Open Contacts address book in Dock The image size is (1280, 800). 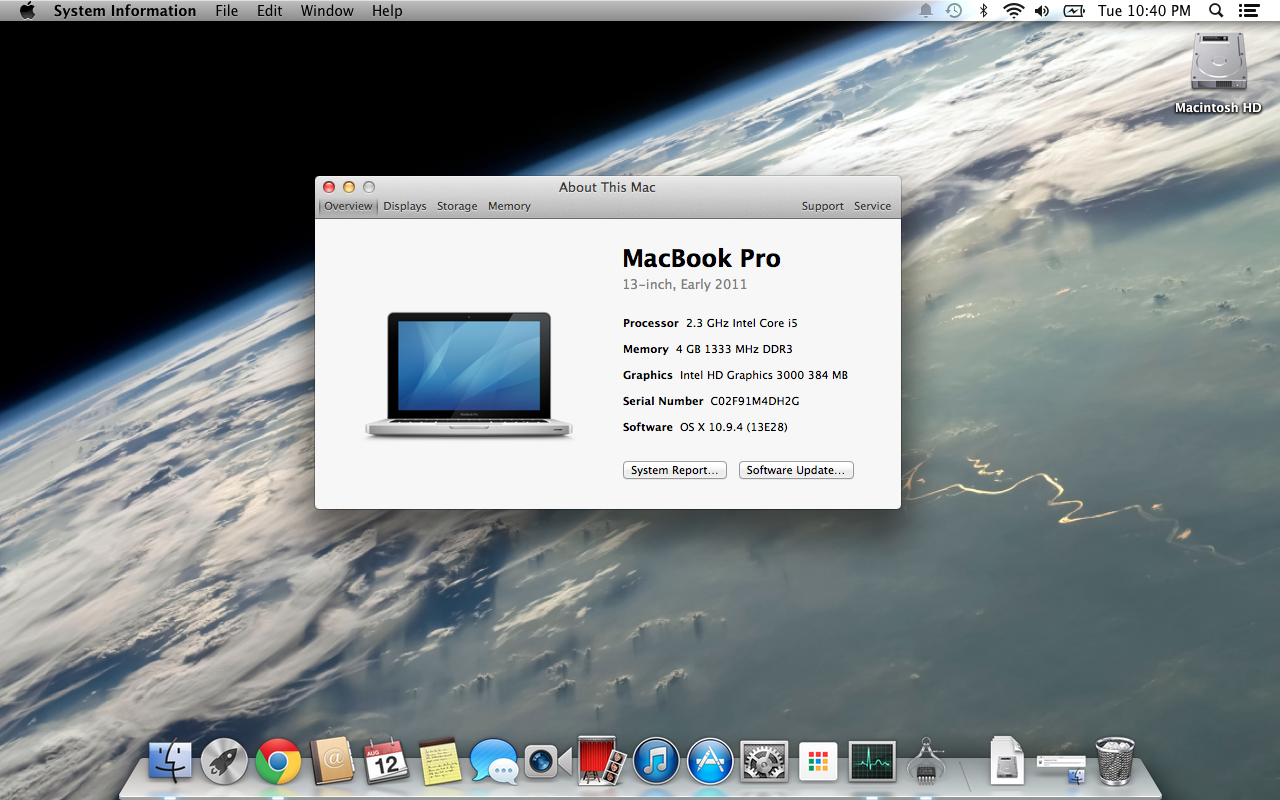[x=332, y=763]
